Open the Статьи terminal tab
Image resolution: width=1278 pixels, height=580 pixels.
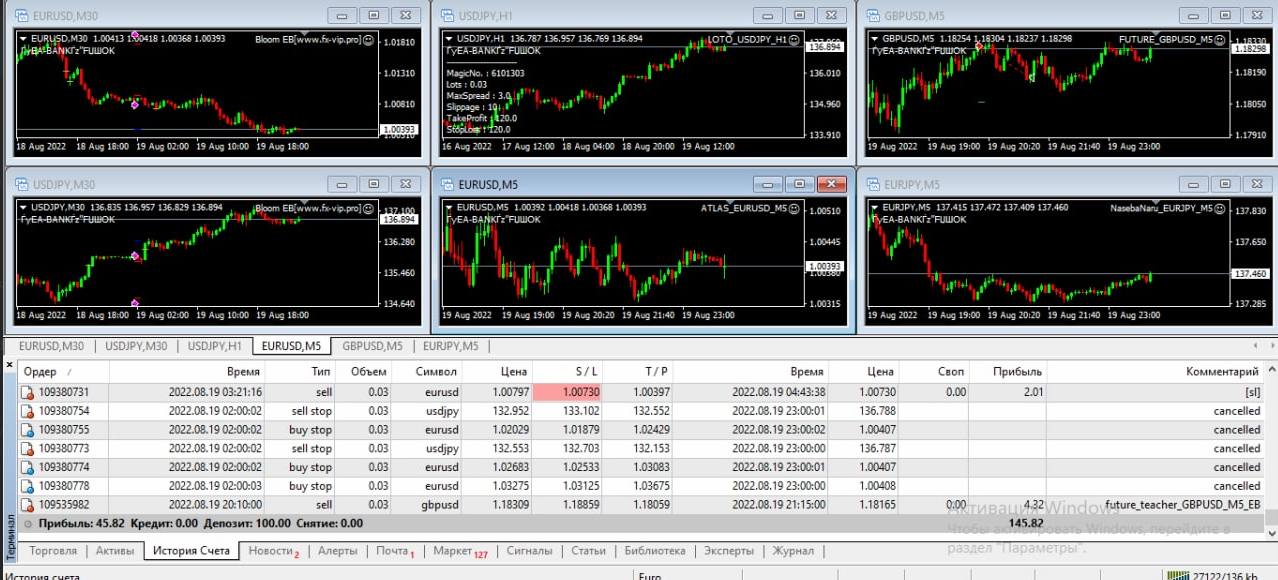tap(588, 551)
